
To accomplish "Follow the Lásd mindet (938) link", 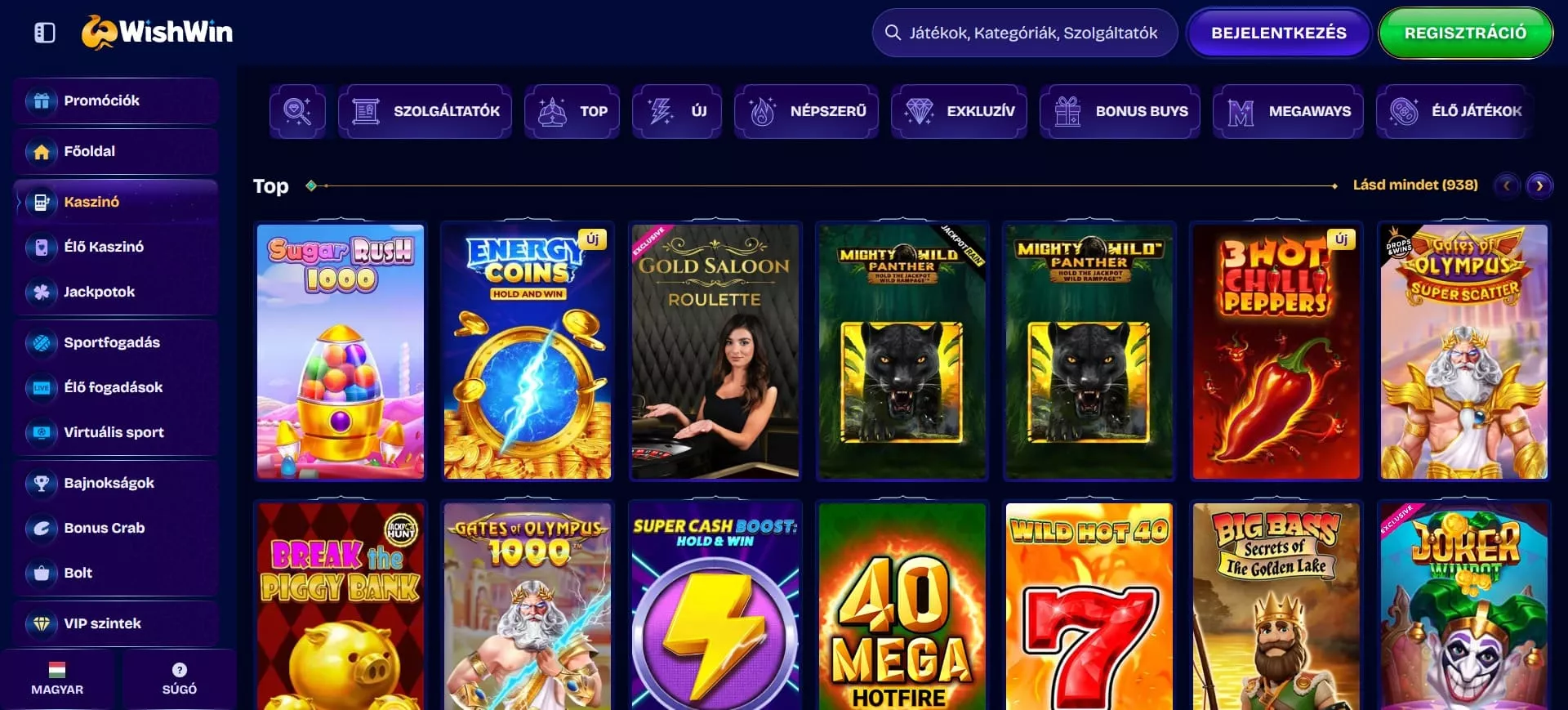I will [x=1415, y=185].
